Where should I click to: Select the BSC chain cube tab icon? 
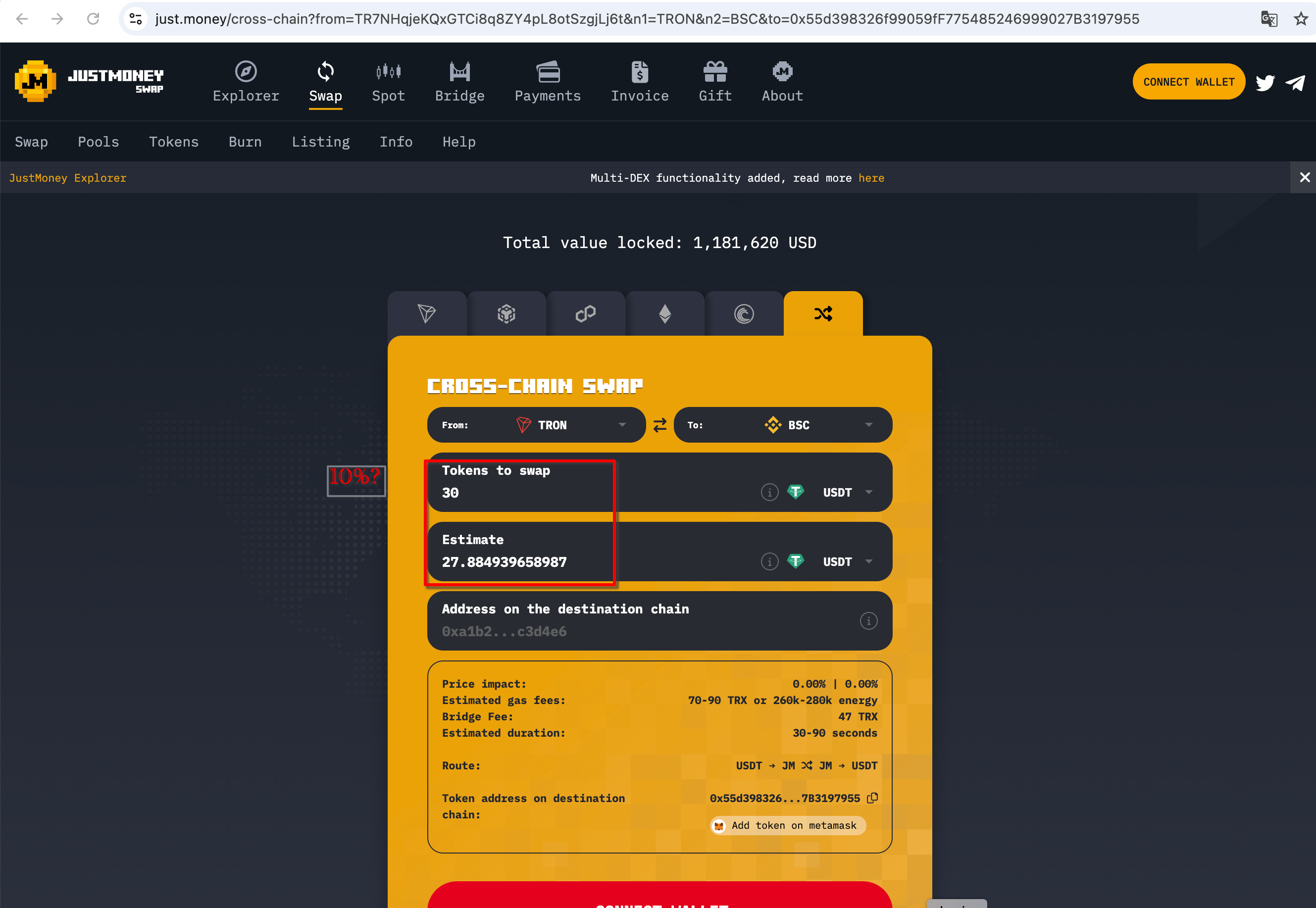coord(506,313)
